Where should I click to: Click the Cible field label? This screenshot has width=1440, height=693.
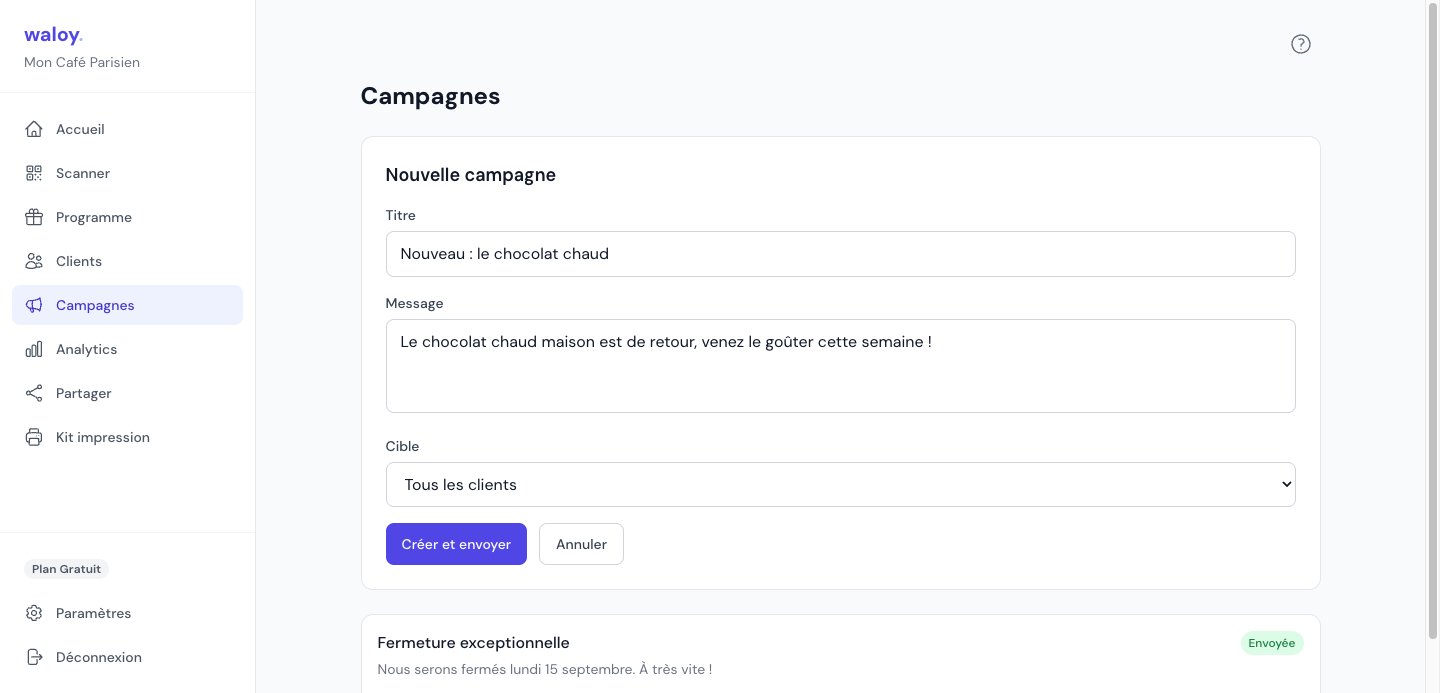point(402,446)
